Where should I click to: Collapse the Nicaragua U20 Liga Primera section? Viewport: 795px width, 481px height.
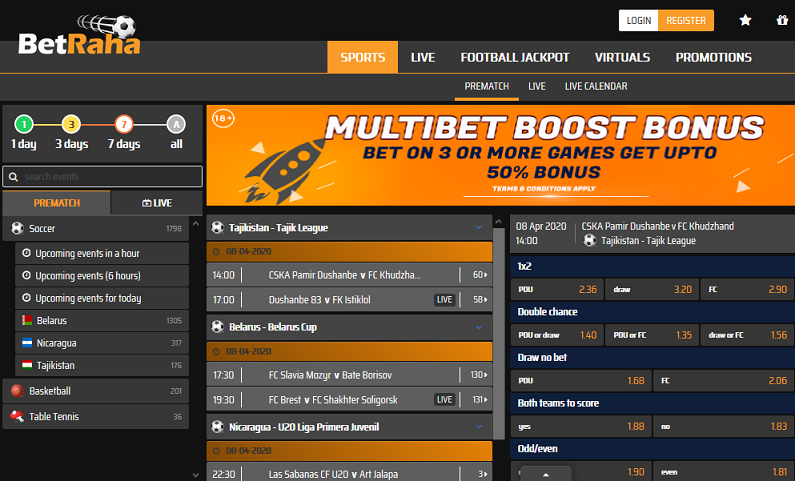(479, 427)
